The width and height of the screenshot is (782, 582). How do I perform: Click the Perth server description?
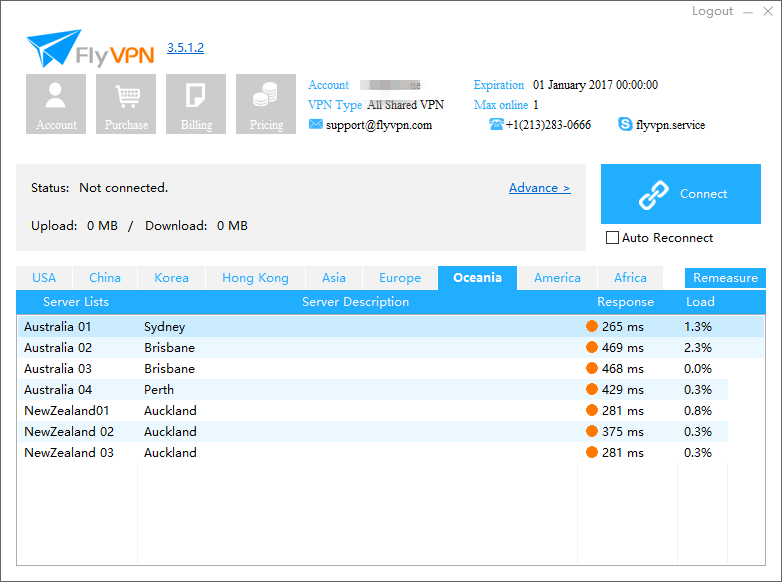pos(159,389)
